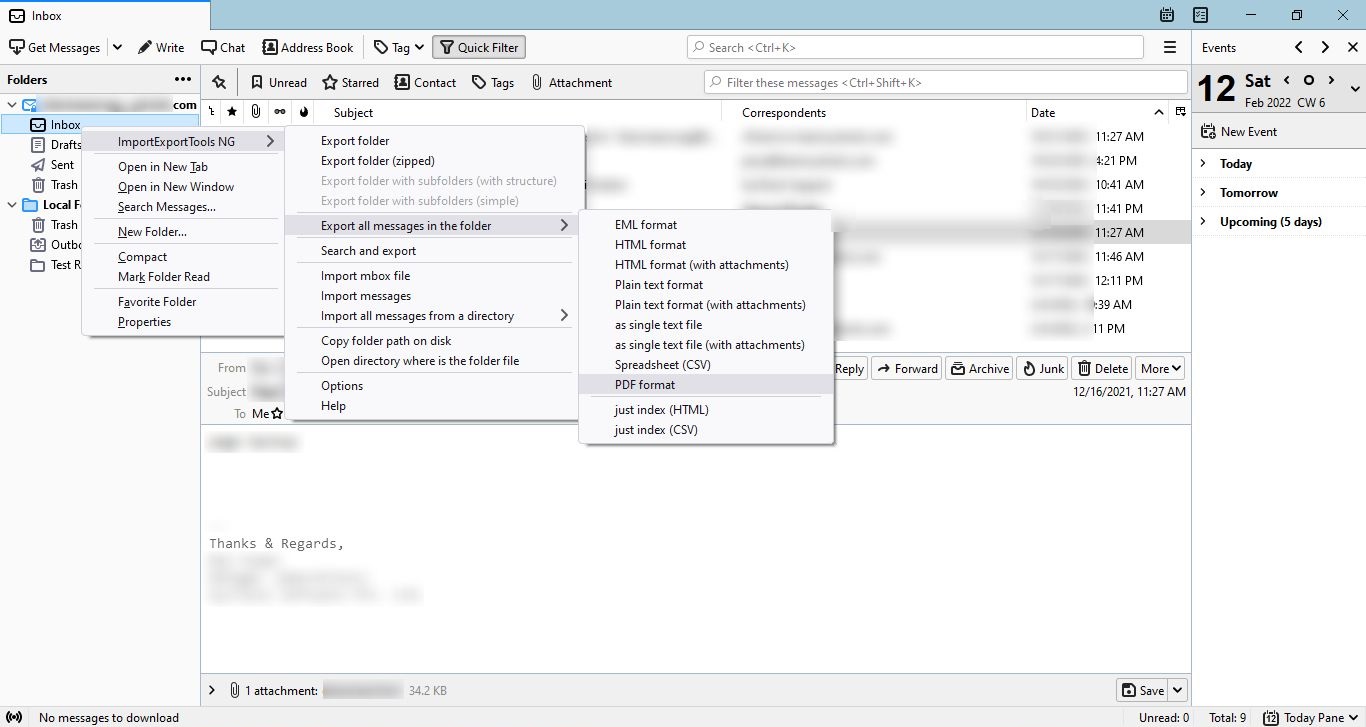This screenshot has height=727, width=1366.
Task: Create a New Event
Action: point(1239,131)
